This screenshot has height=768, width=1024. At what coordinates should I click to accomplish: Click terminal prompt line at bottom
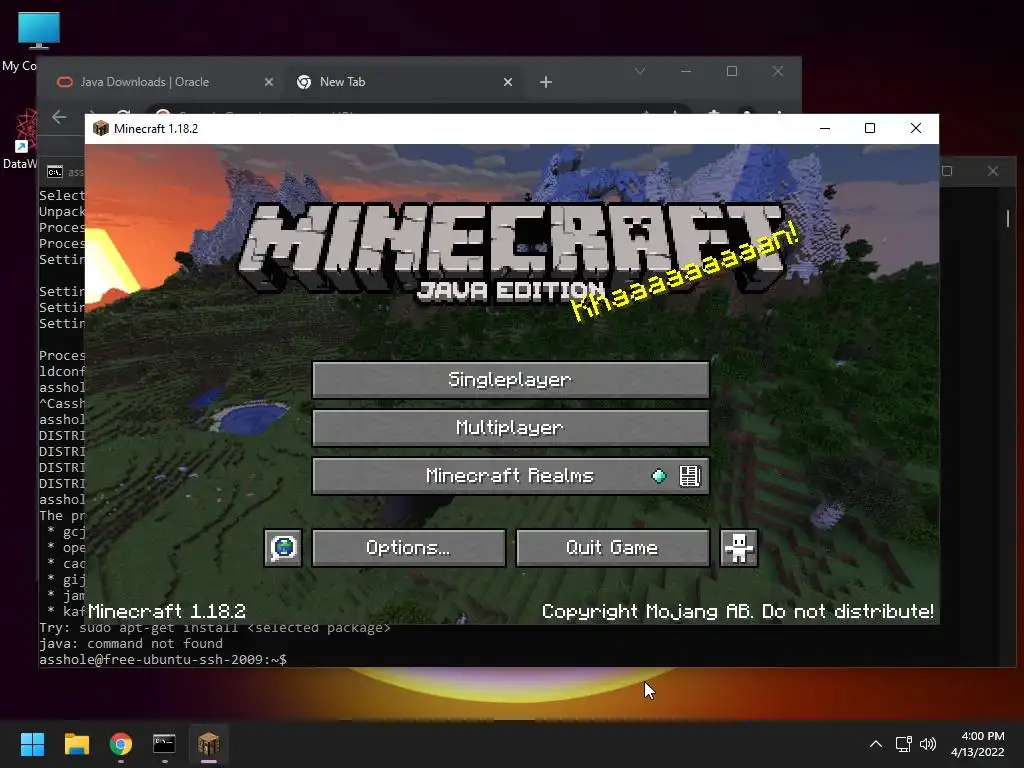pos(163,660)
